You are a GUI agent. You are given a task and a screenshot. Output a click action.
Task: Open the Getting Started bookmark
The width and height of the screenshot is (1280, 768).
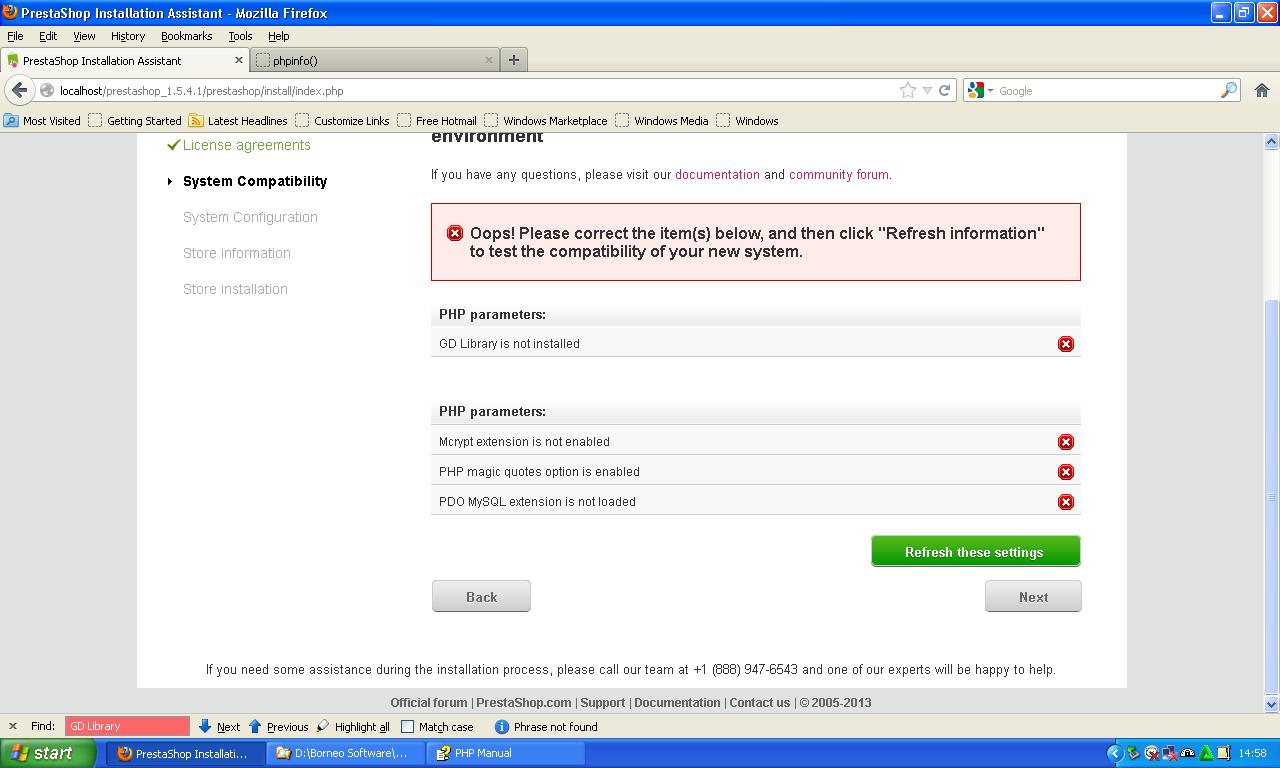[x=135, y=121]
